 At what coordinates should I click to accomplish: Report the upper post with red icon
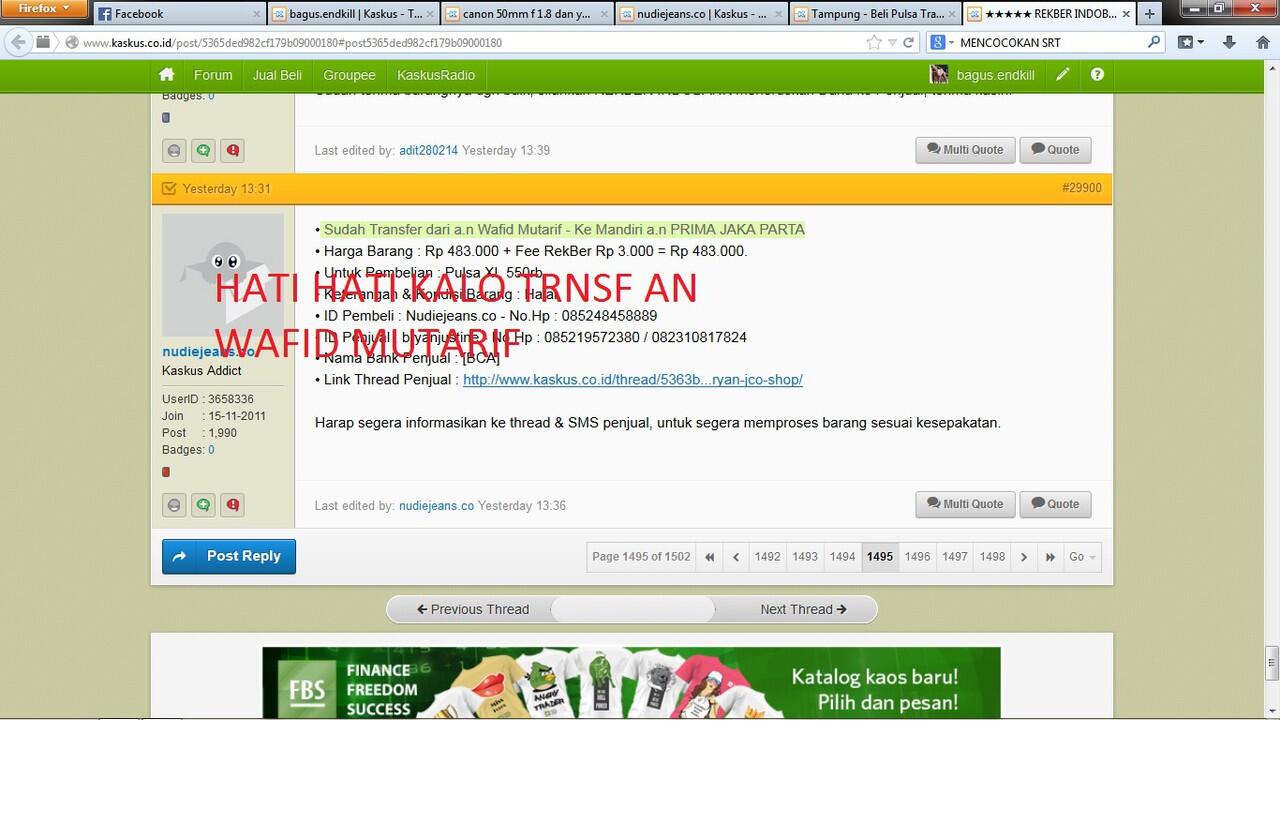pyautogui.click(x=233, y=151)
